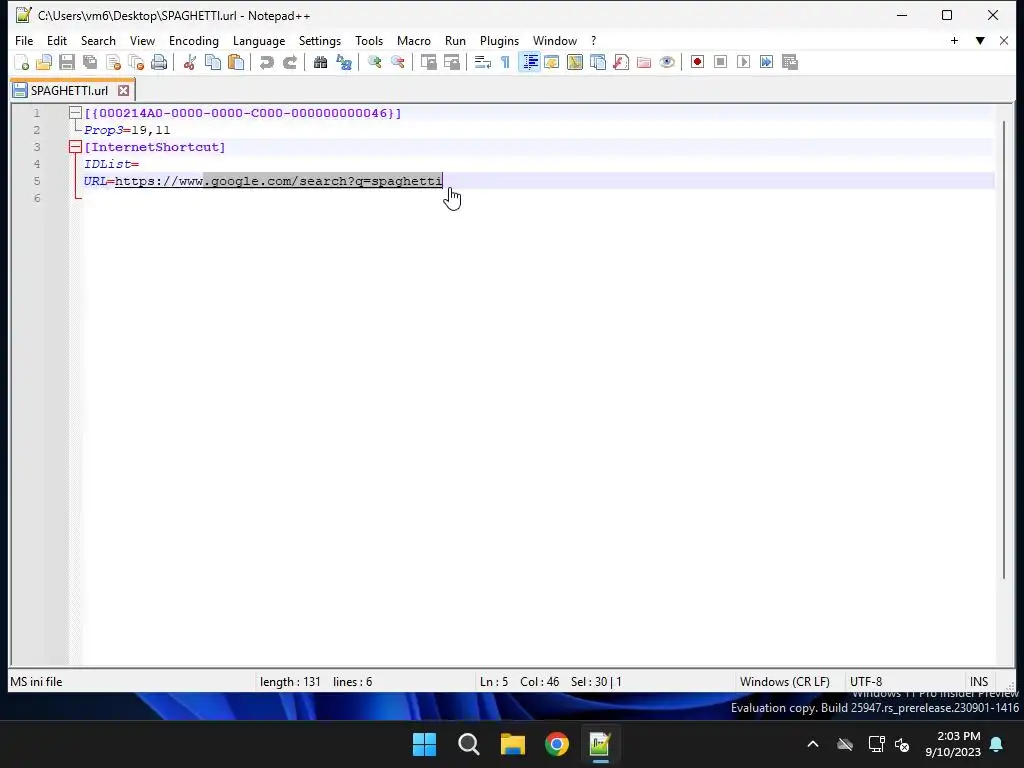Click Windows (CR LF) in status bar
Image resolution: width=1024 pixels, height=768 pixels.
pos(784,681)
